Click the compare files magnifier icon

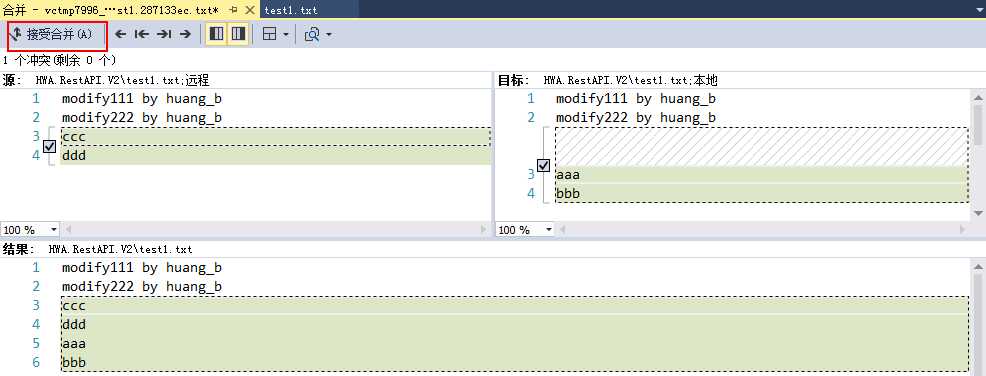(313, 35)
